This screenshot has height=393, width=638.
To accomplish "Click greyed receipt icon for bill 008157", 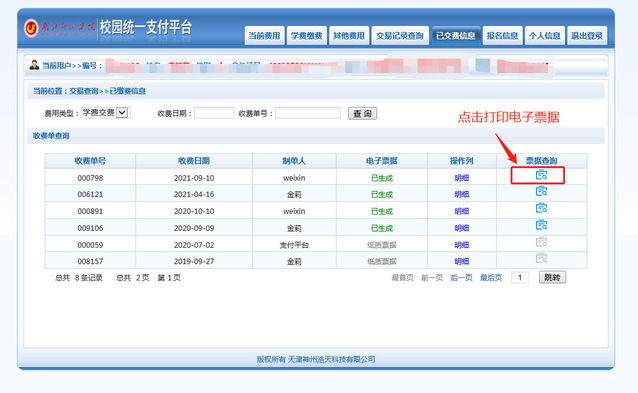I will [x=541, y=258].
